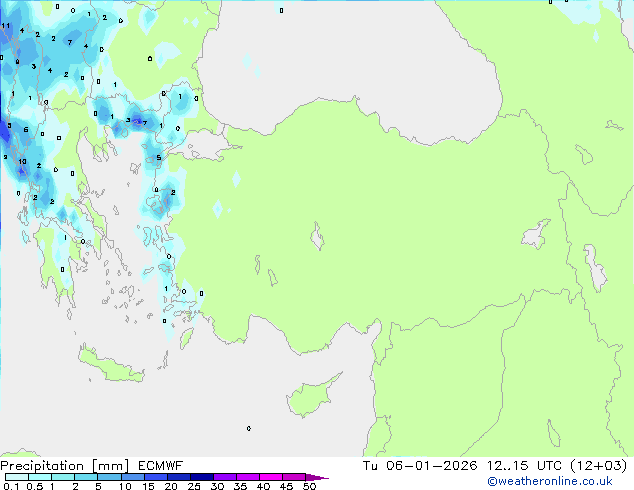This screenshot has height=490, width=634.
Task: Click the 5–10 mm legend swatch
Action: coord(109,477)
